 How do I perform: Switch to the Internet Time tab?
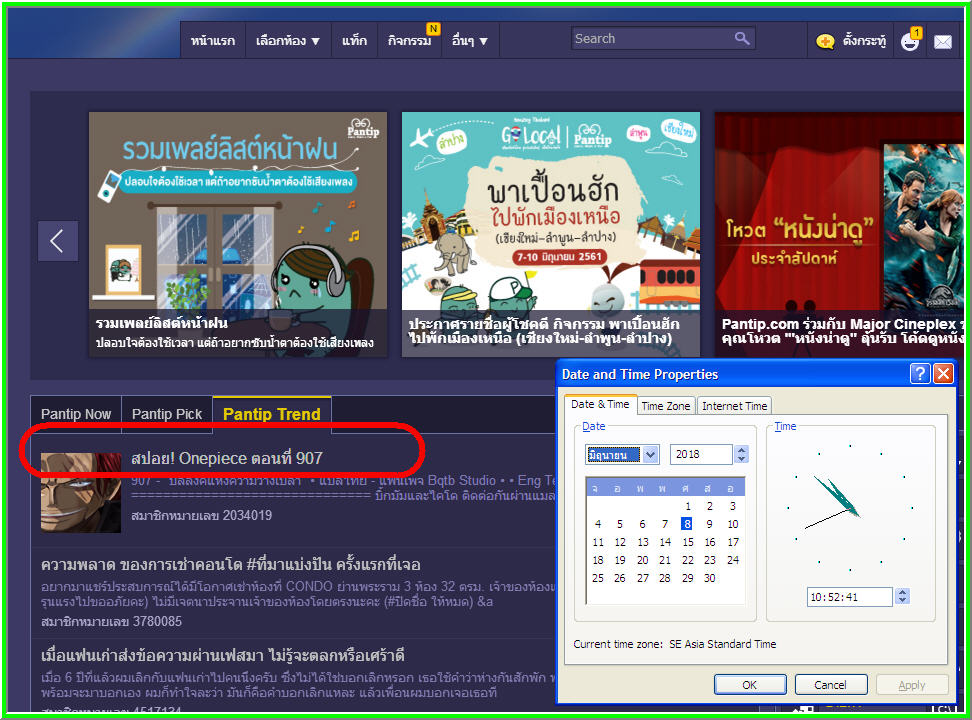click(734, 406)
